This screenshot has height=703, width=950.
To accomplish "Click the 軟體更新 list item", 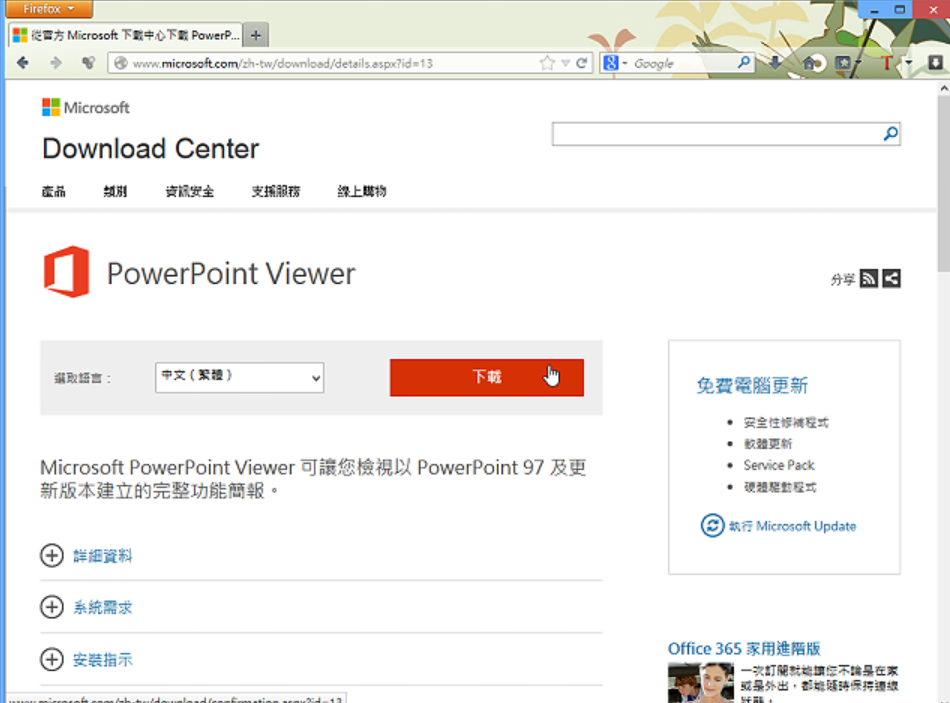I will [768, 444].
